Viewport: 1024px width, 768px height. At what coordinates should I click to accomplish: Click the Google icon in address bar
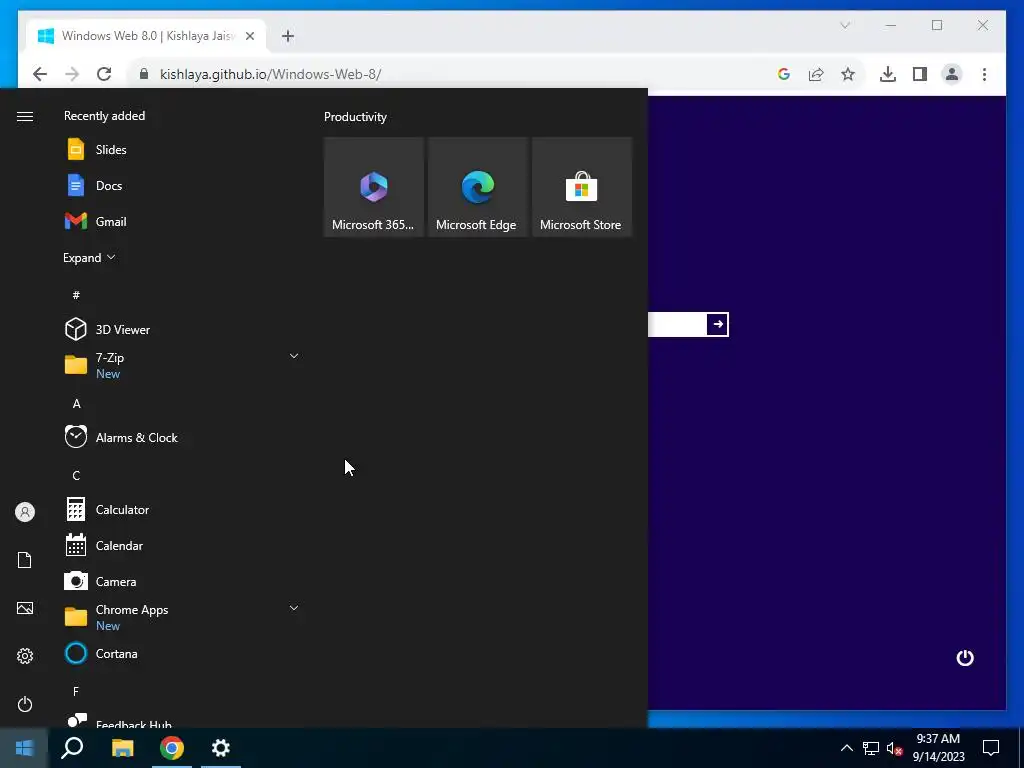click(784, 74)
